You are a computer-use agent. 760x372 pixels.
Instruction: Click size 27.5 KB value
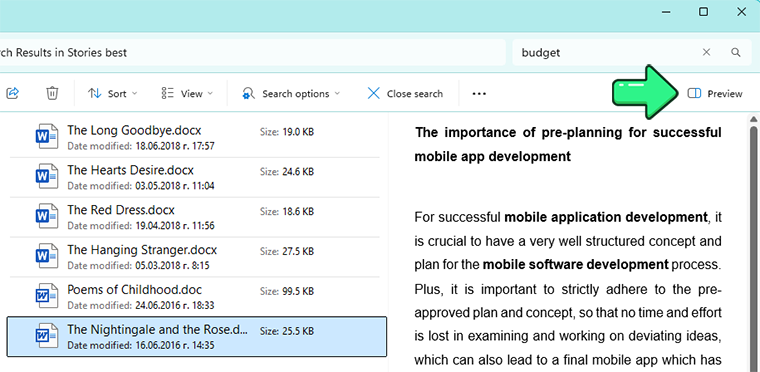tap(298, 251)
